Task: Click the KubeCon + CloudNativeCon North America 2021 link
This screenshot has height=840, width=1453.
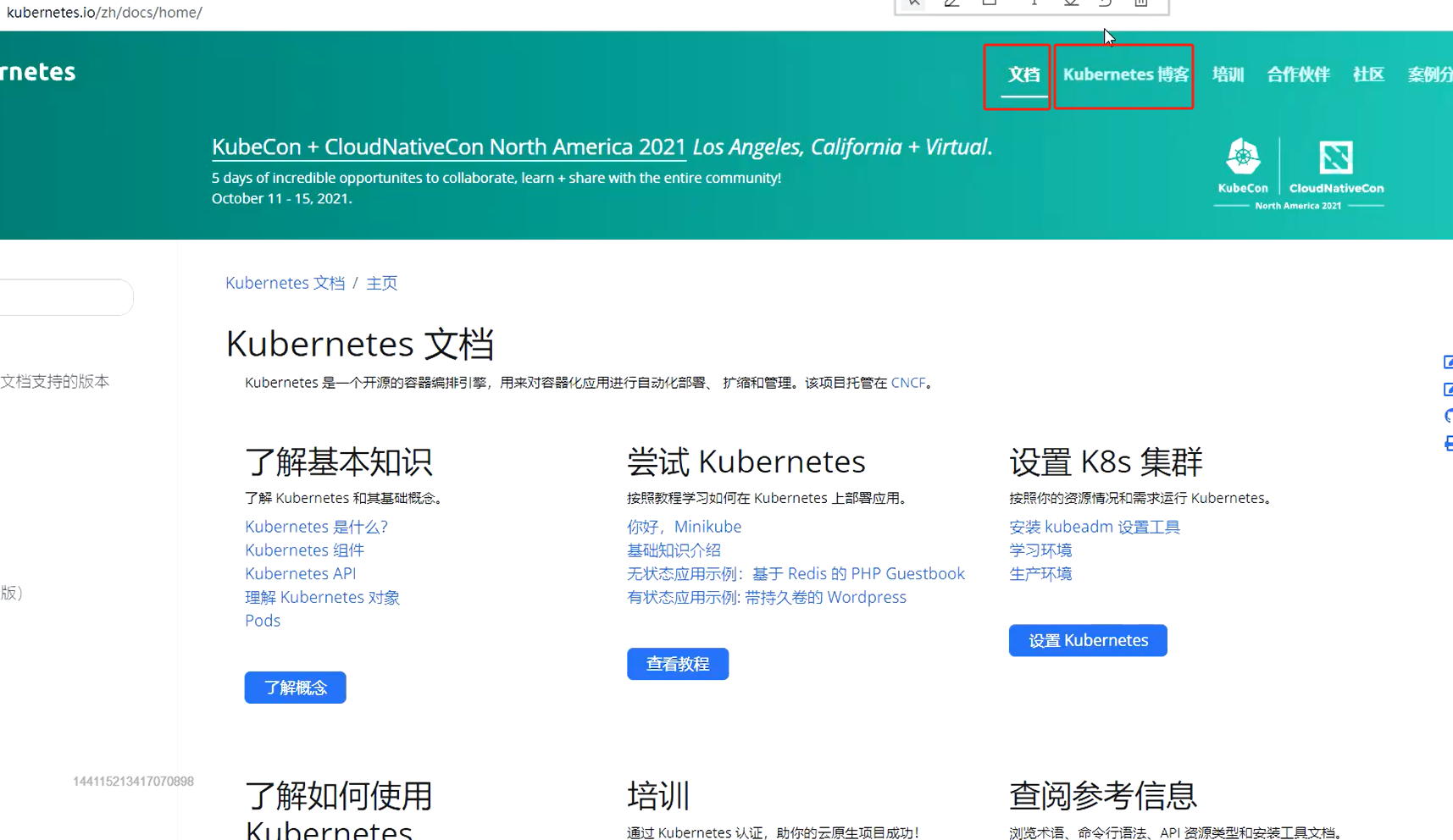Action: coord(448,146)
